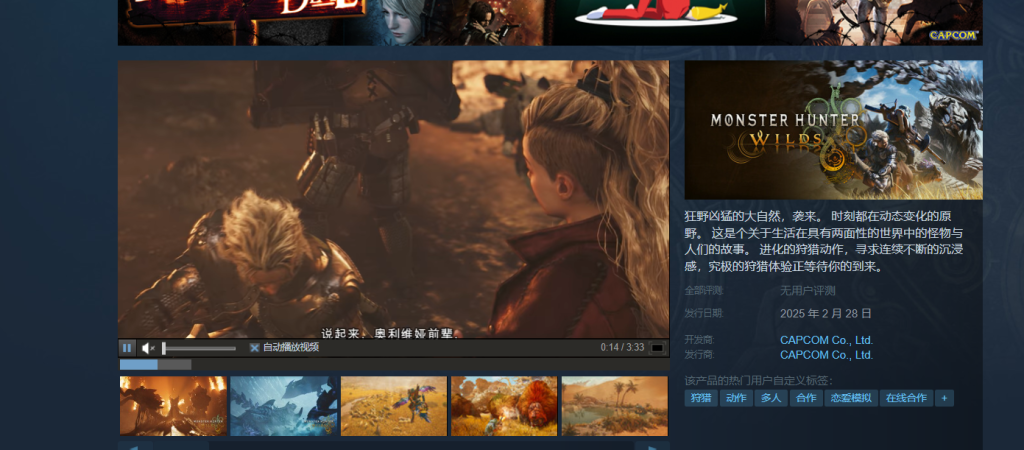This screenshot has width=1024, height=450.
Task: Select the fiery monster trailer thumbnail
Action: pyautogui.click(x=173, y=406)
